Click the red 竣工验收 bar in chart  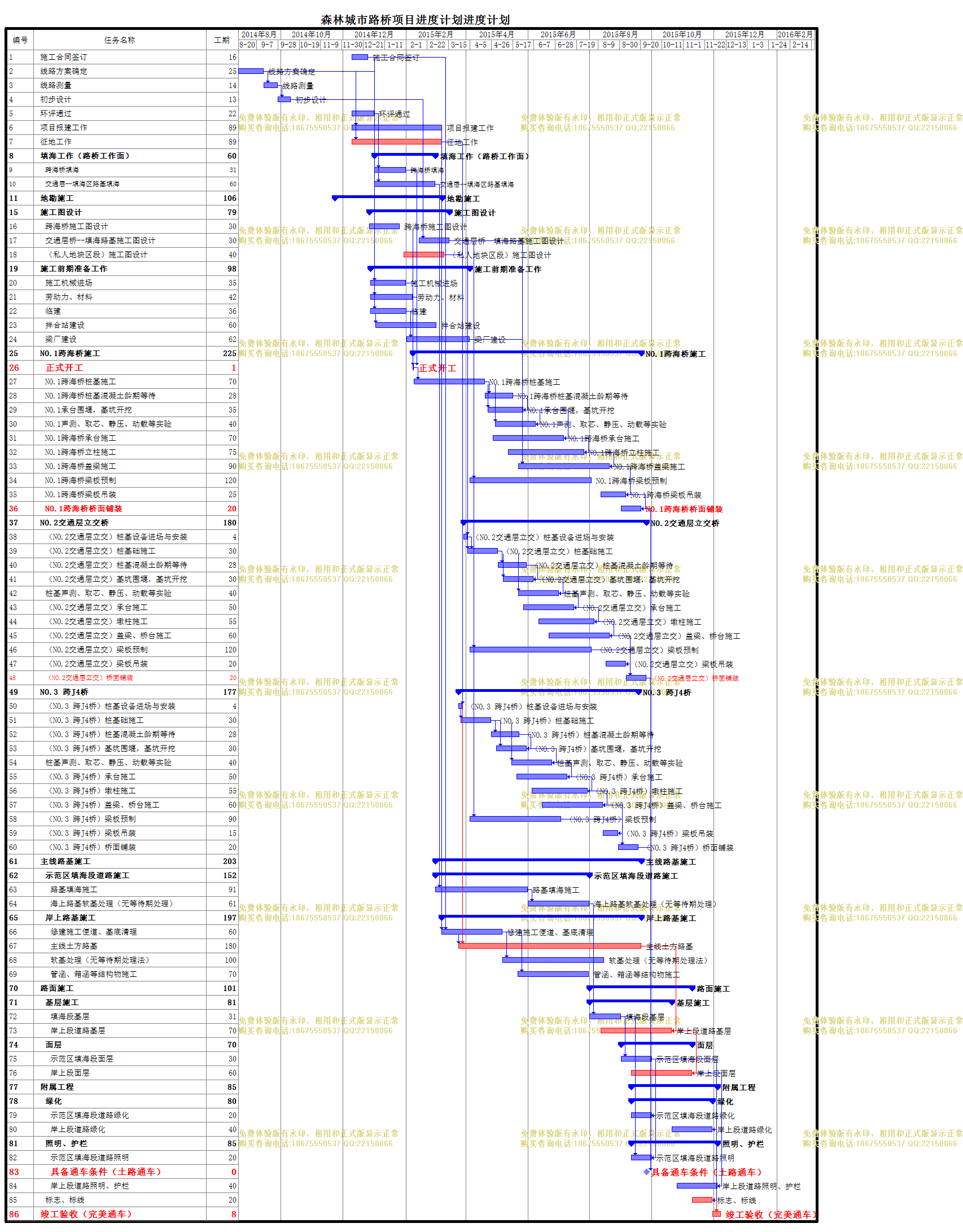coord(717,1214)
